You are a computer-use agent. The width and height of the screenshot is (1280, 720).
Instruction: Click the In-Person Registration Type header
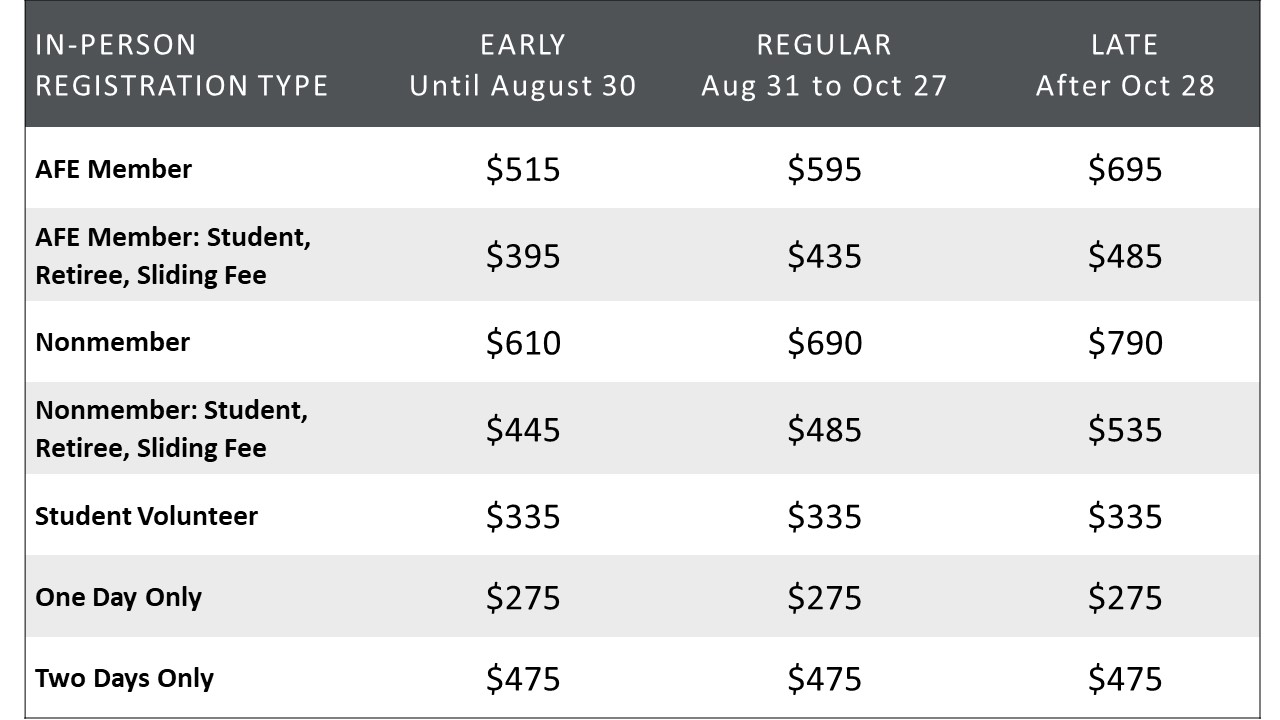tap(182, 65)
